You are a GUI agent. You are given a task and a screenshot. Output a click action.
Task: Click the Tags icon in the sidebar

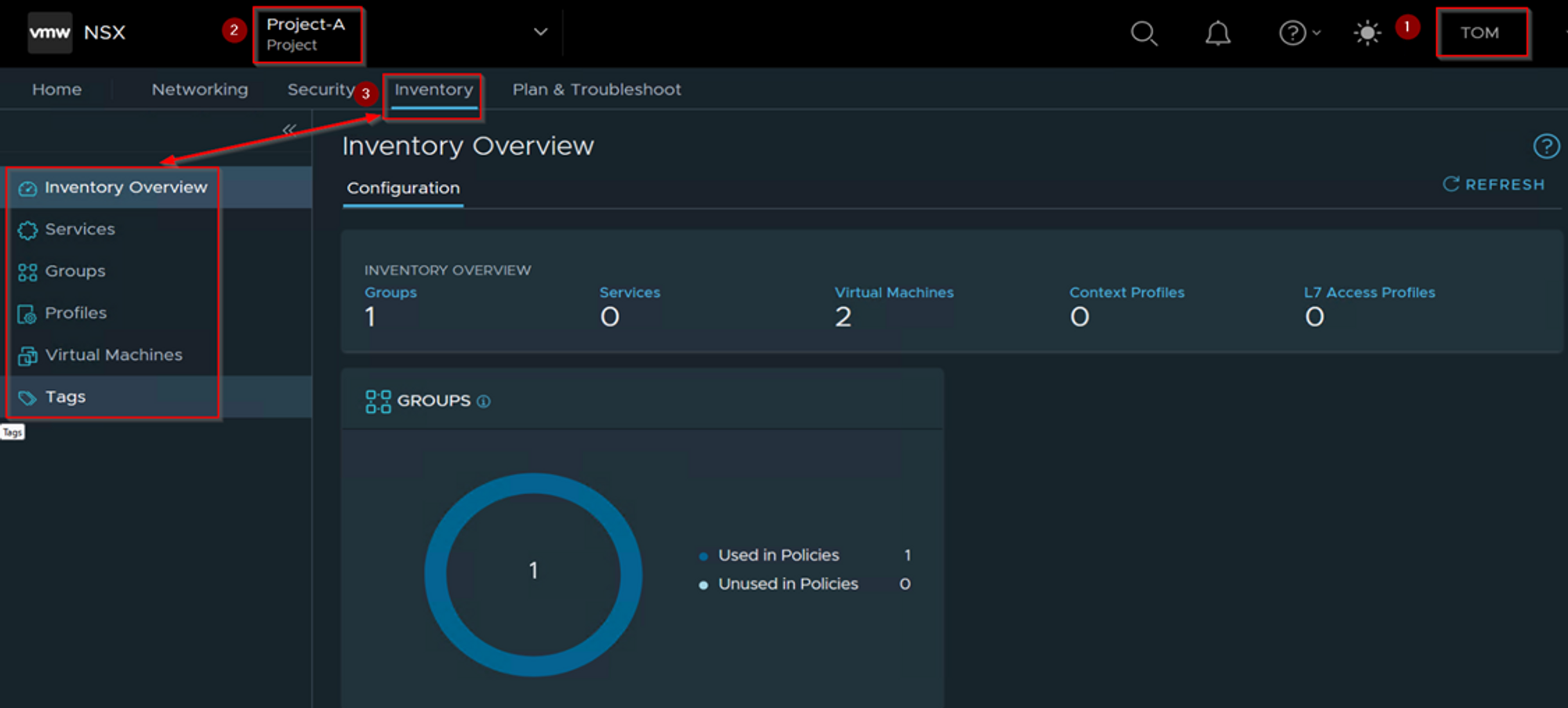(x=27, y=398)
